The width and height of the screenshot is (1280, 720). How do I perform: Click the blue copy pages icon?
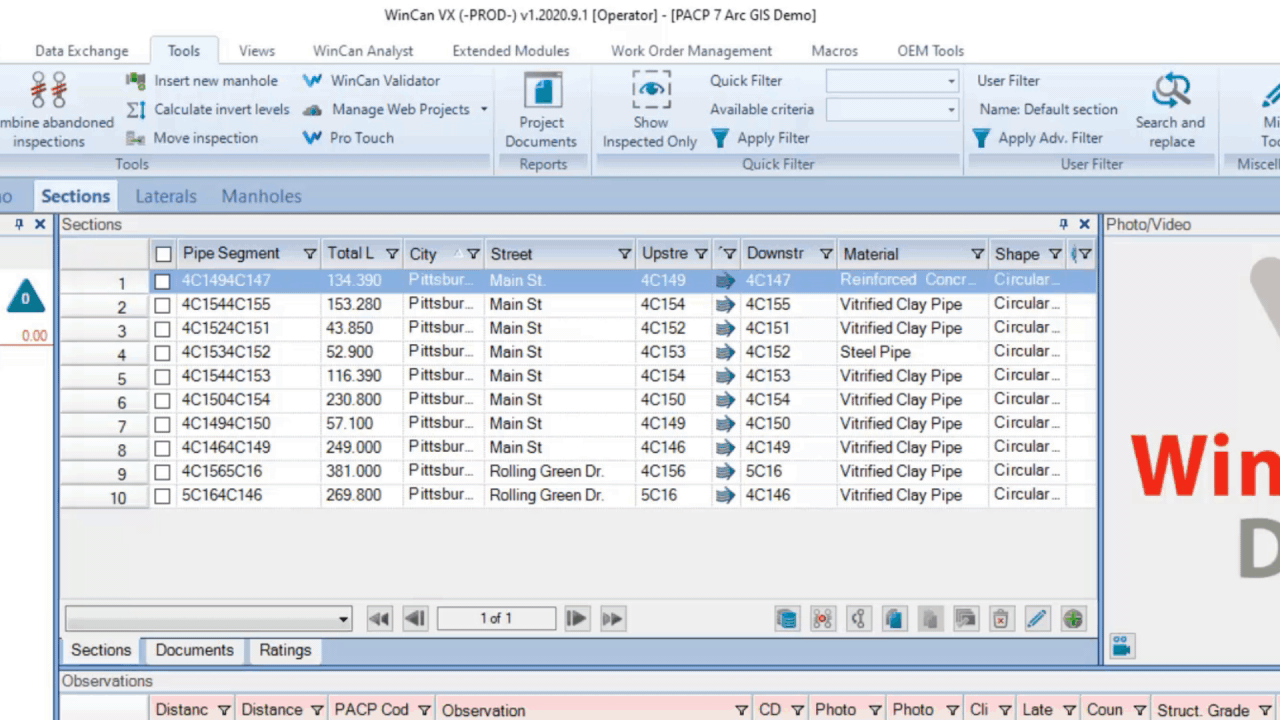(x=894, y=619)
